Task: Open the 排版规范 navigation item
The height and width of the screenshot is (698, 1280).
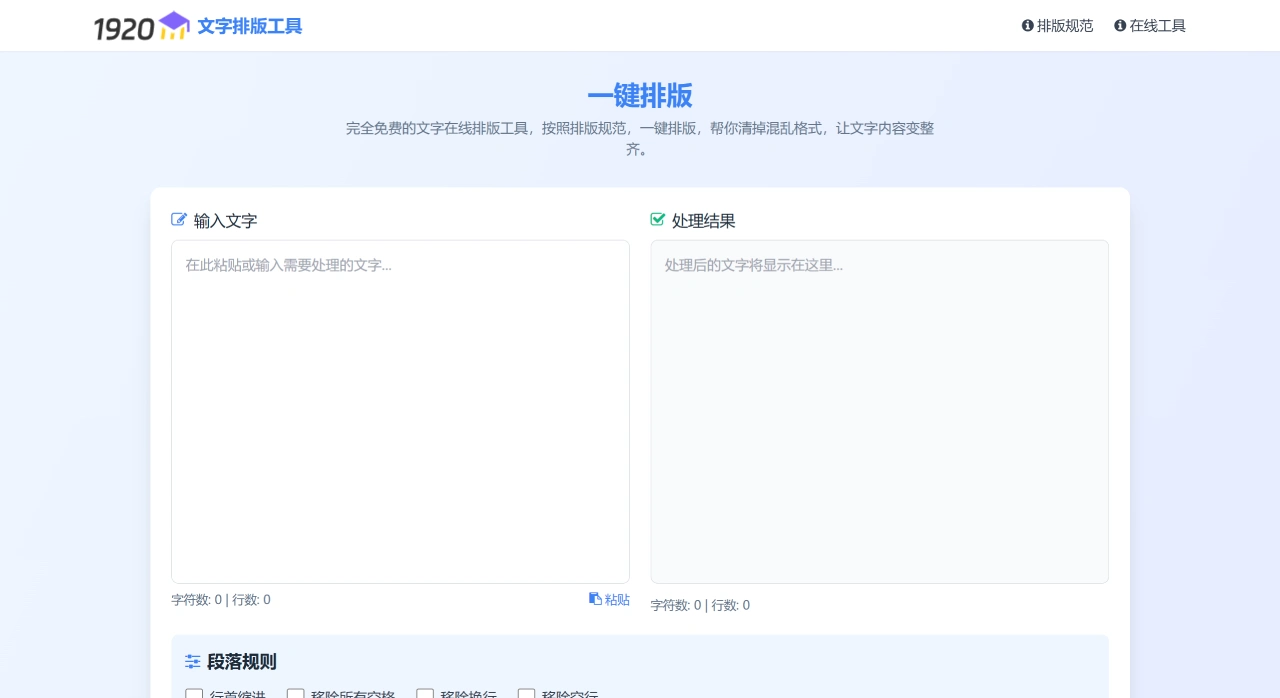Action: coord(1064,25)
